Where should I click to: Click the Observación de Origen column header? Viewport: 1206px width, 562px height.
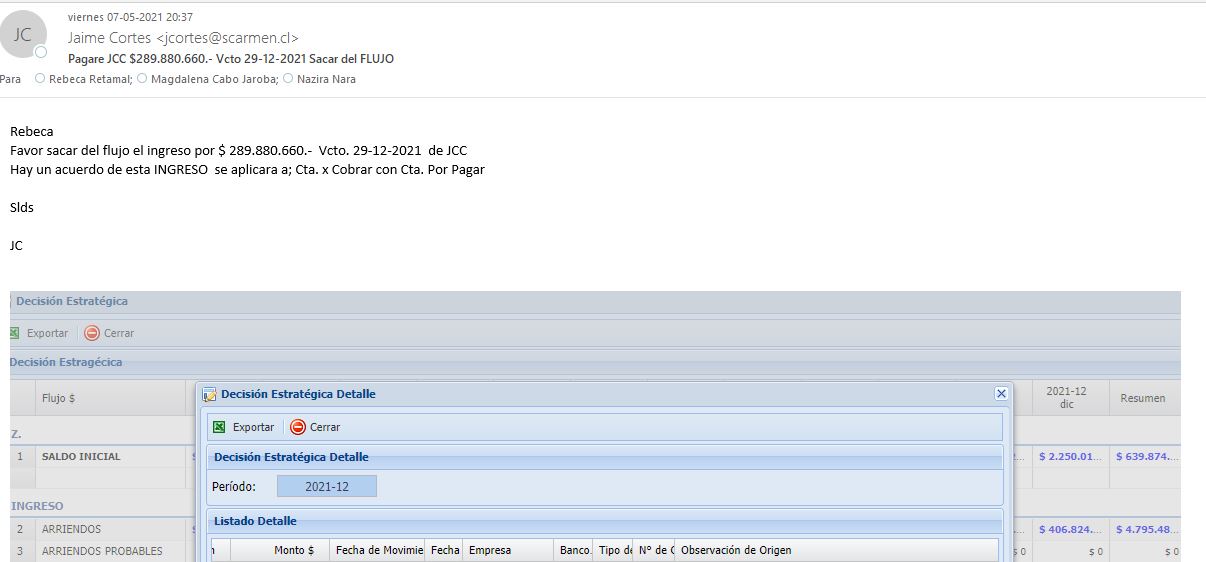(735, 550)
